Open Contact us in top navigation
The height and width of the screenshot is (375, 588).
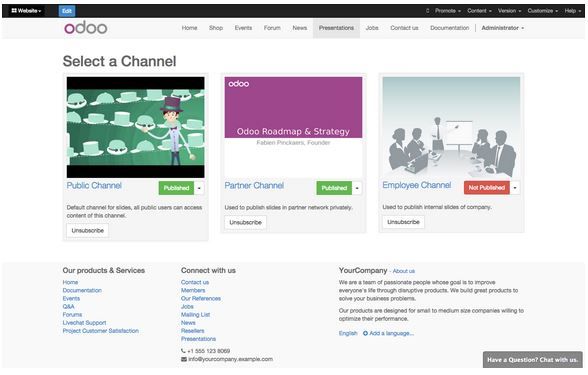[404, 28]
